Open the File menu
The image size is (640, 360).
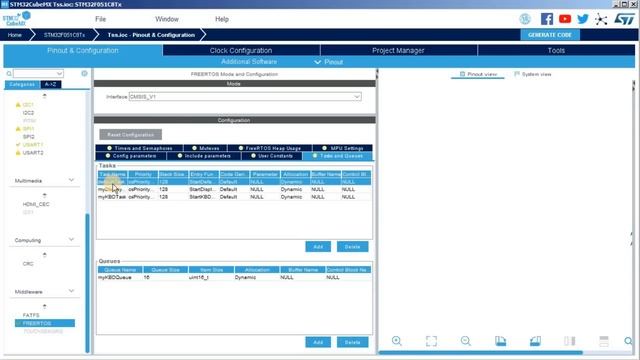point(100,19)
